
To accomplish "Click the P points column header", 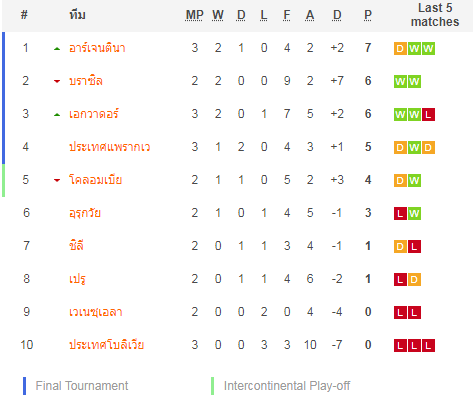I will [368, 15].
